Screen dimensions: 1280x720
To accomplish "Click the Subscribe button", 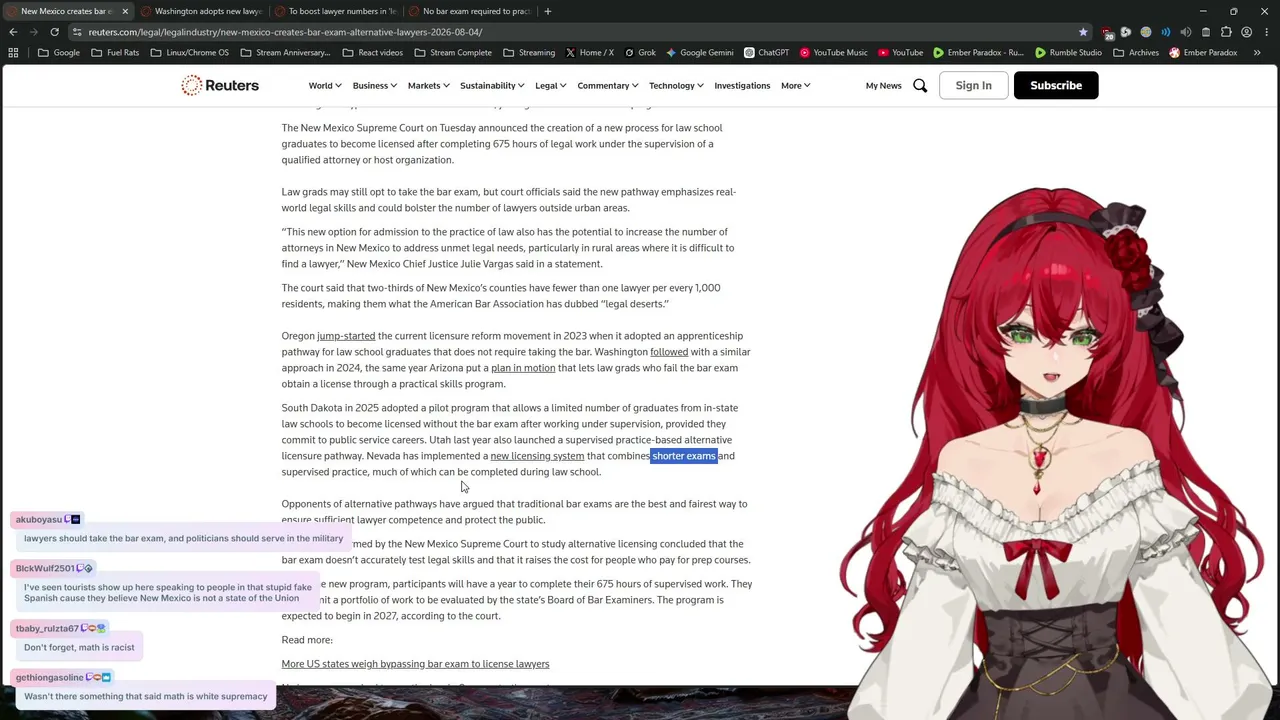I will 1056,86.
